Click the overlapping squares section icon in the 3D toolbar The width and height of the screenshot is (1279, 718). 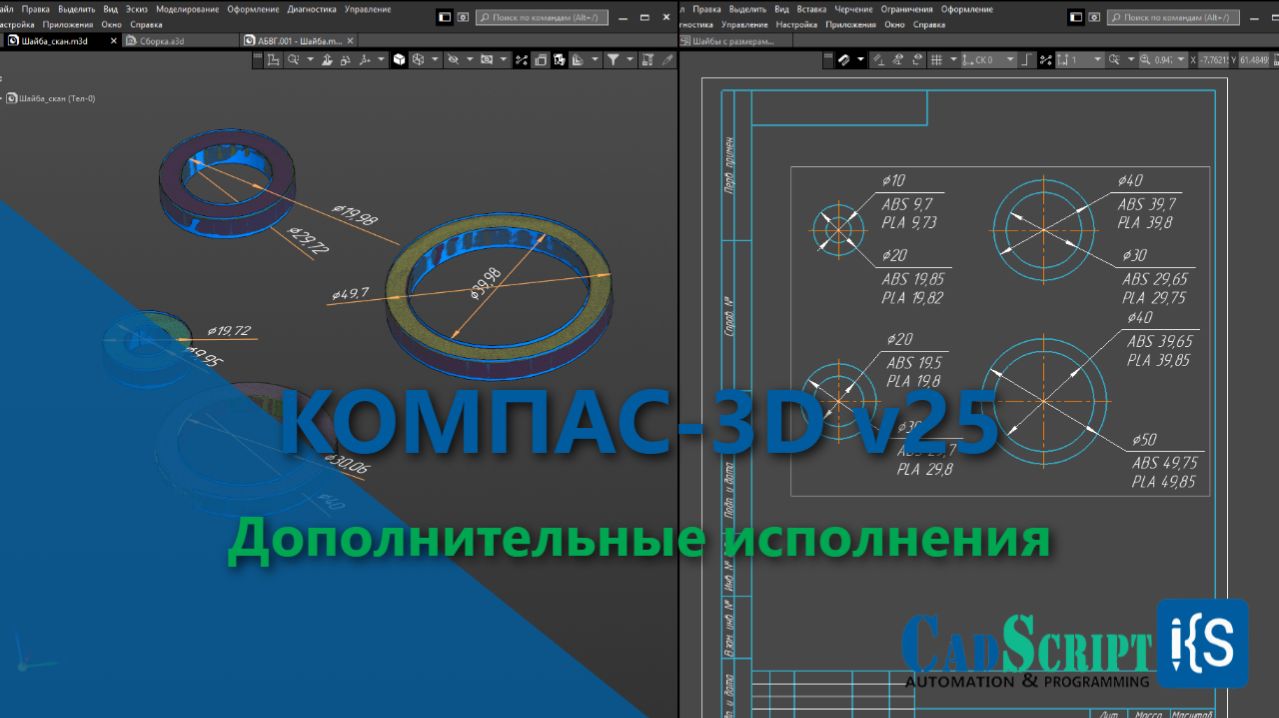(540, 60)
